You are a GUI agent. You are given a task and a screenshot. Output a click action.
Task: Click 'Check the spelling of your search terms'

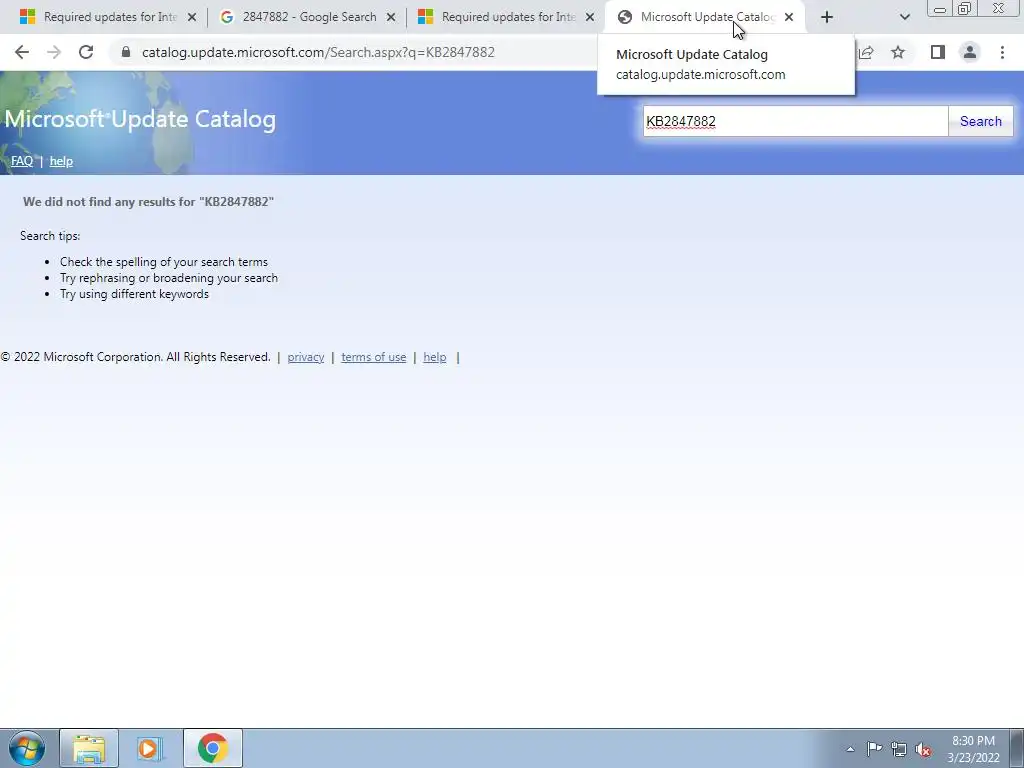click(164, 262)
